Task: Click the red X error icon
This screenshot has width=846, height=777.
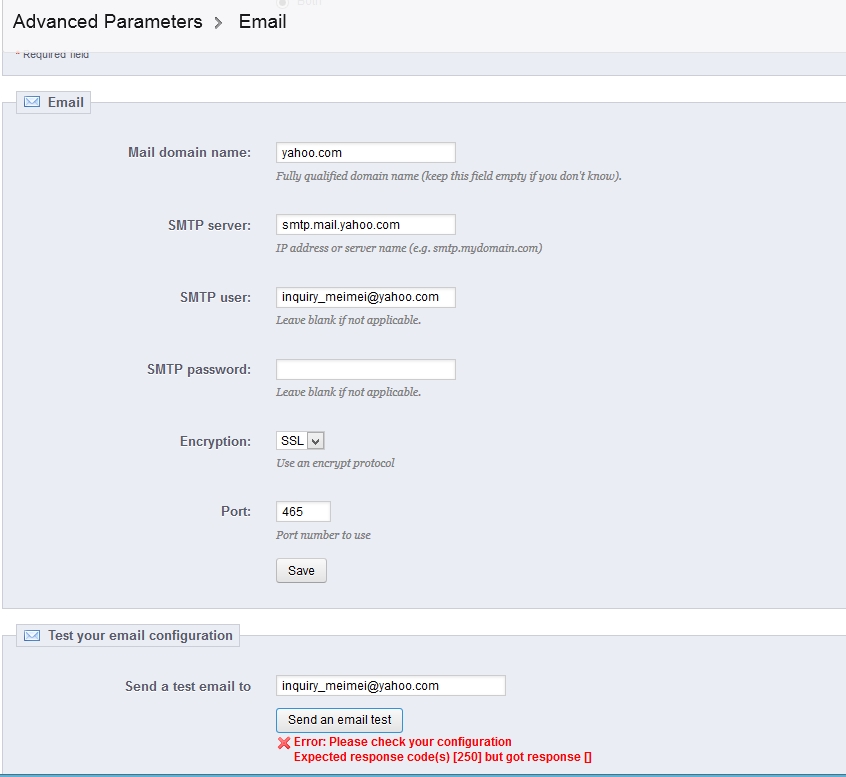Action: click(284, 743)
